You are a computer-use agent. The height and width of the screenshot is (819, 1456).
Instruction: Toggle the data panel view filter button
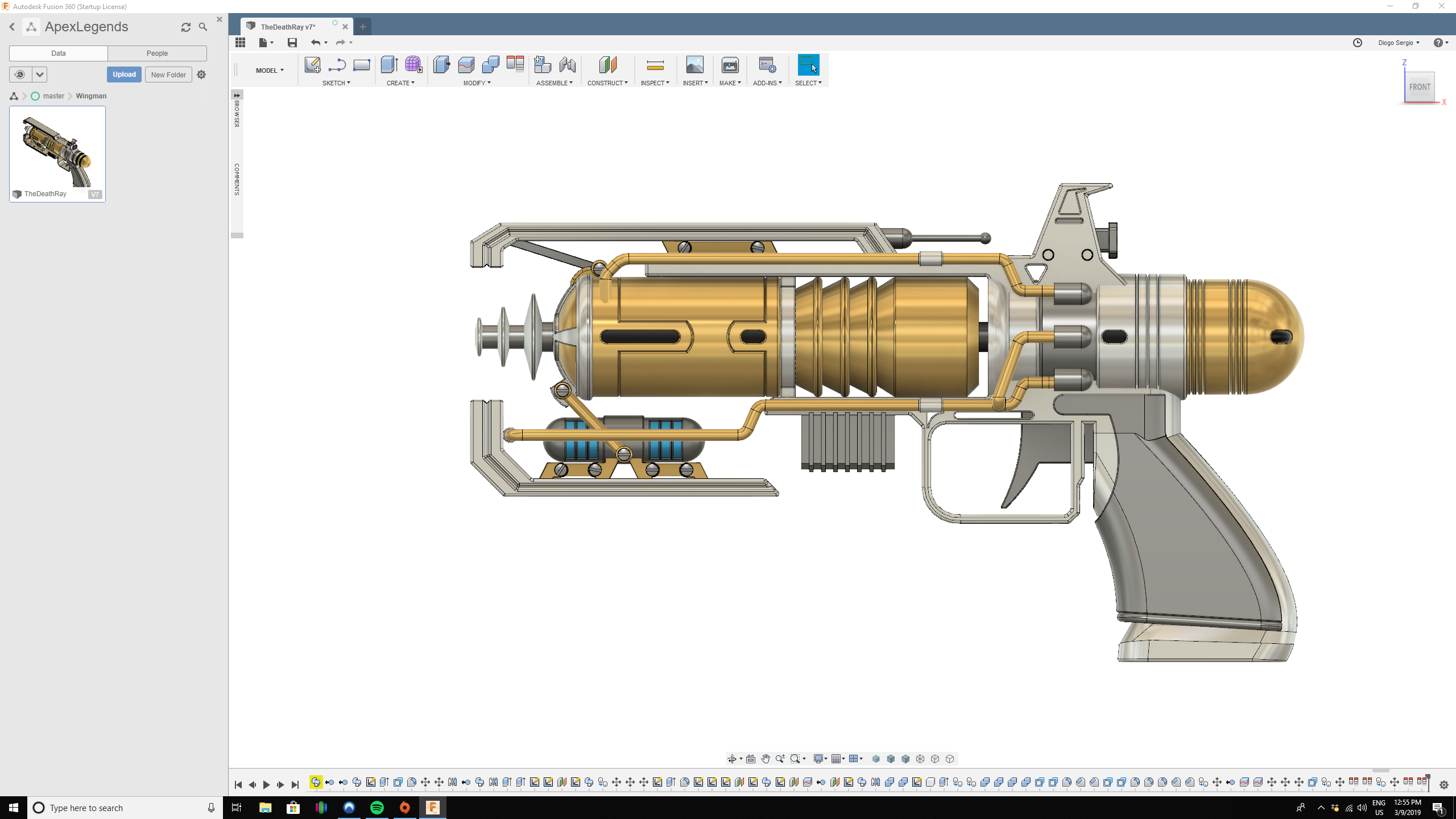20,75
